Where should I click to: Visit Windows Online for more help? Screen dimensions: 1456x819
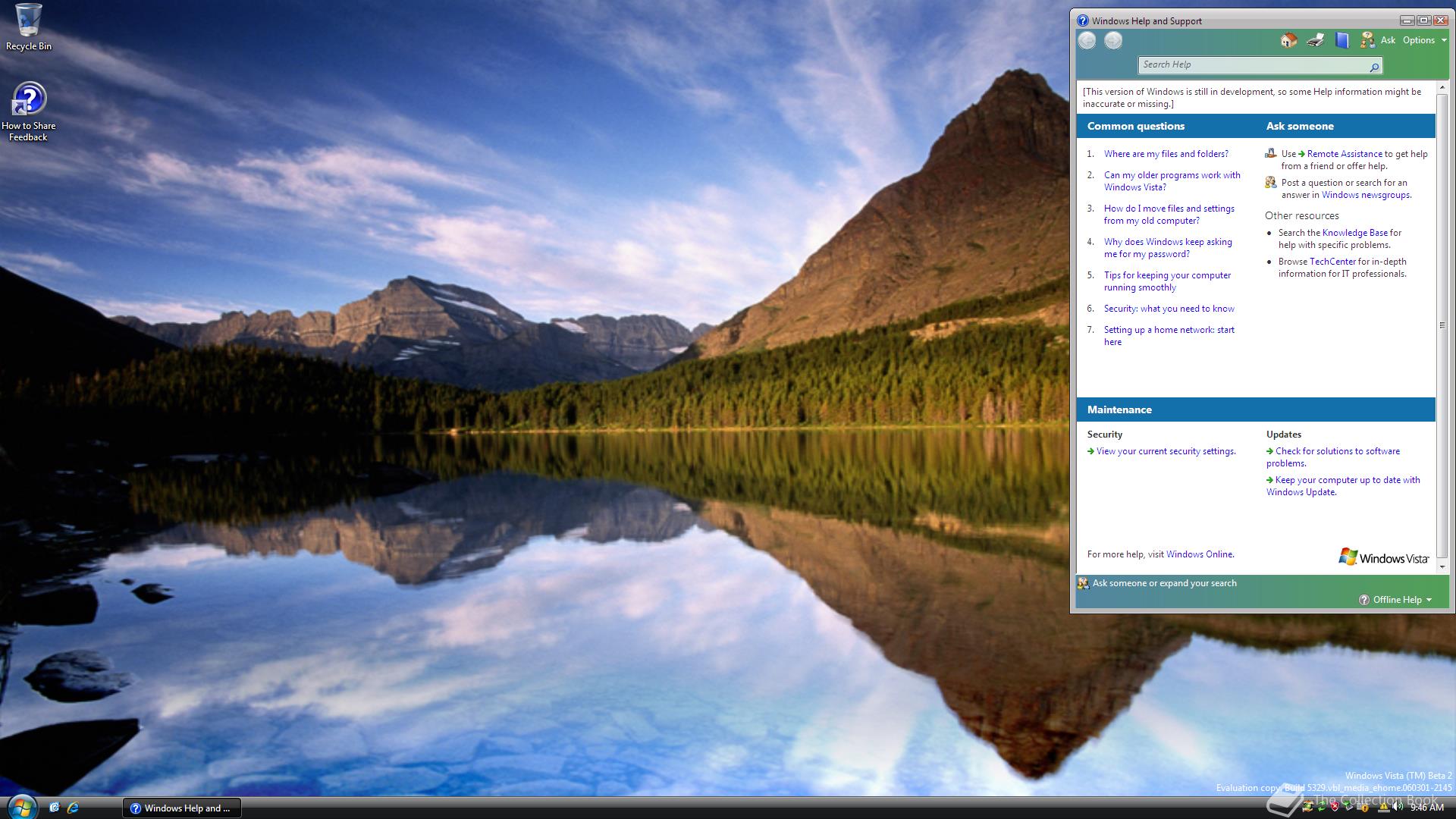coord(1199,554)
